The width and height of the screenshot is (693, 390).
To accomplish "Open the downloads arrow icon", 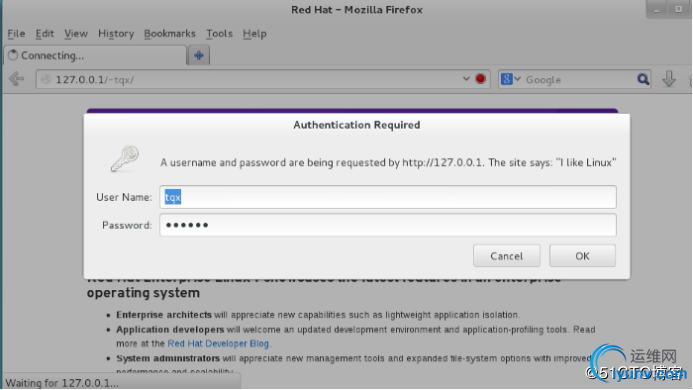I will coord(669,79).
